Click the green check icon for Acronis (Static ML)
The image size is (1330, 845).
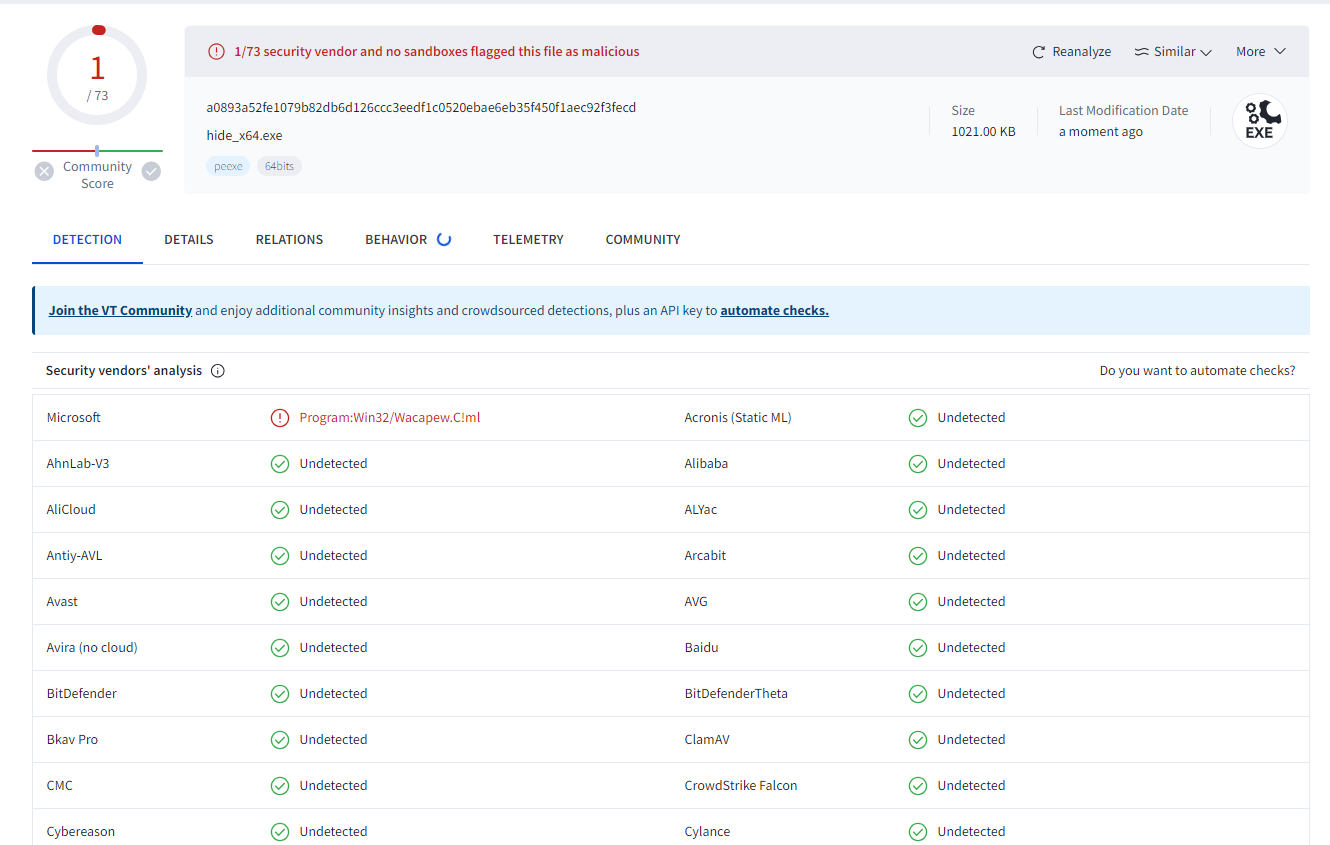tap(918, 418)
